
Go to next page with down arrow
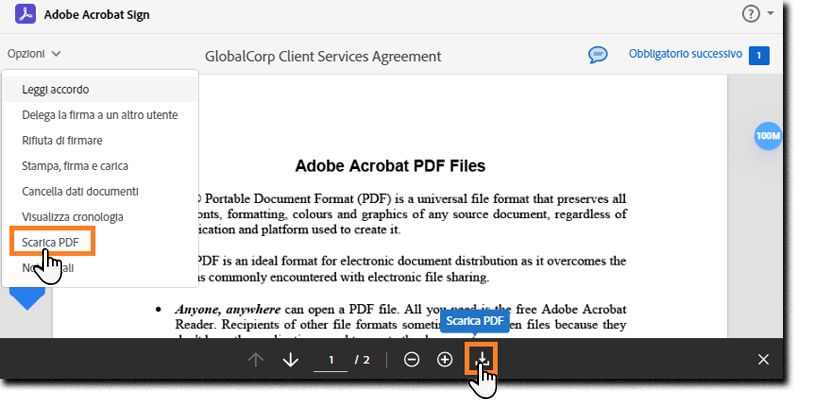pyautogui.click(x=290, y=360)
